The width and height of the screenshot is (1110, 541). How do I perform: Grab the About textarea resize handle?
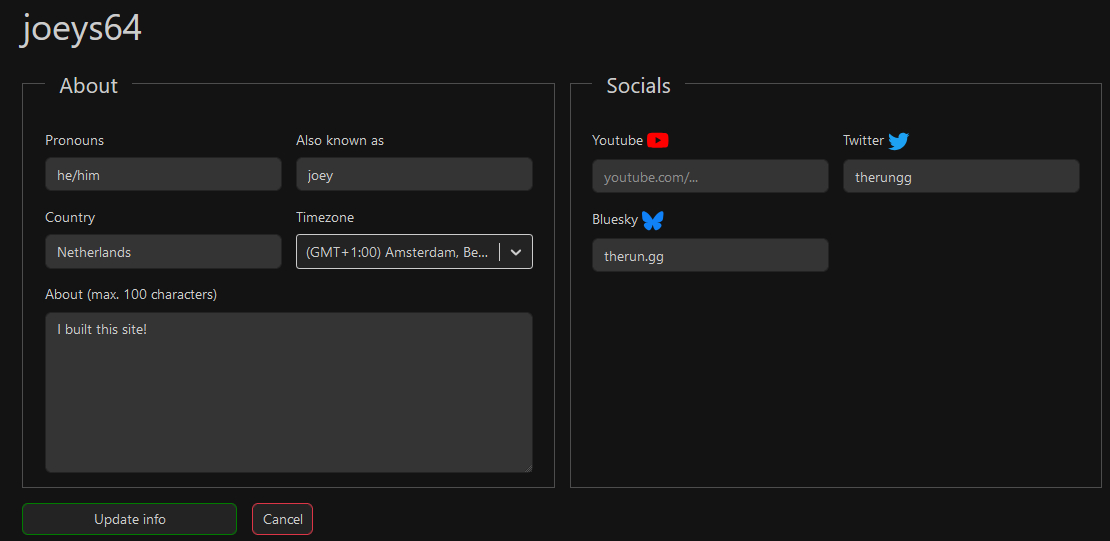point(527,467)
